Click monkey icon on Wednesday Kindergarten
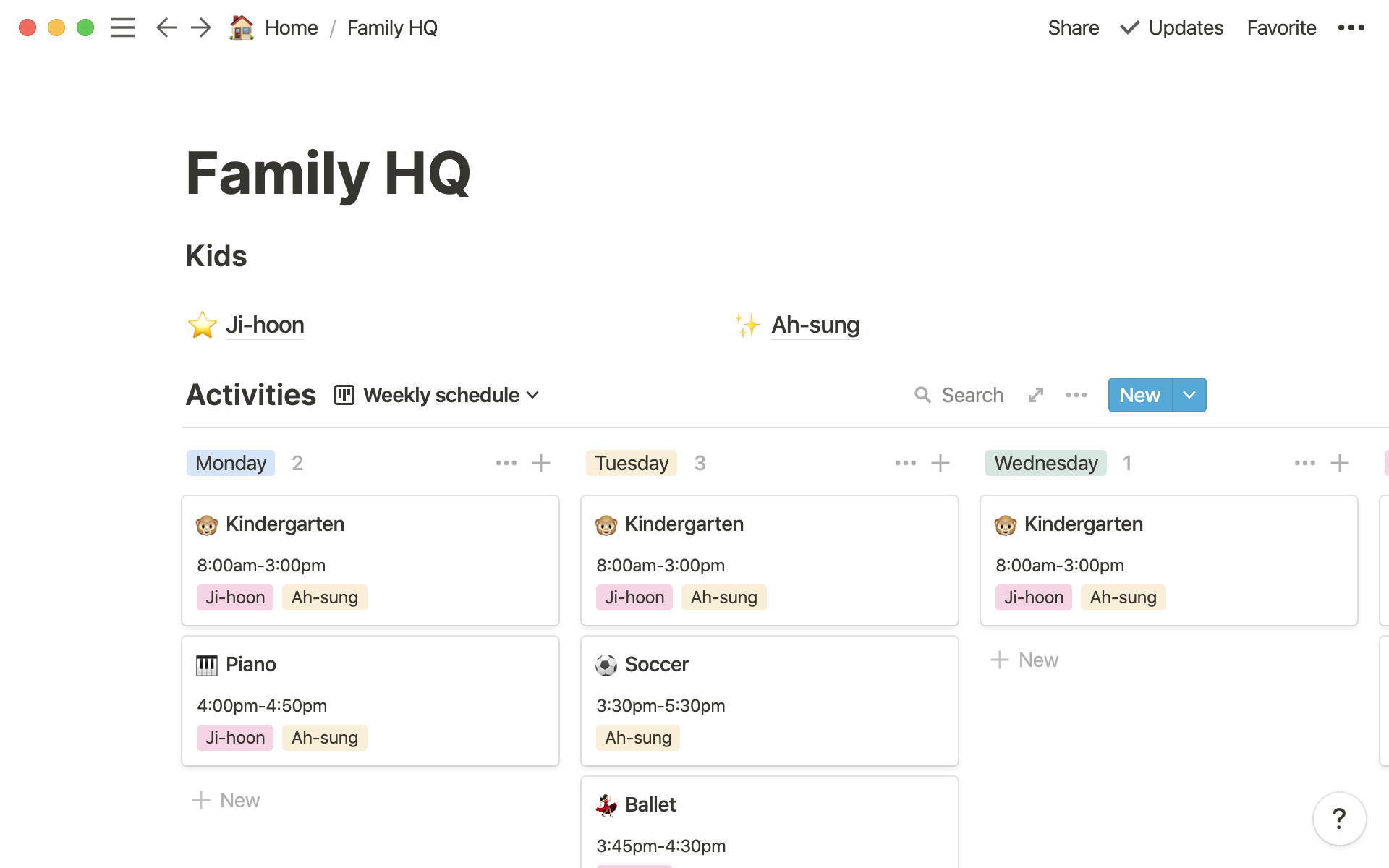 tap(1006, 524)
